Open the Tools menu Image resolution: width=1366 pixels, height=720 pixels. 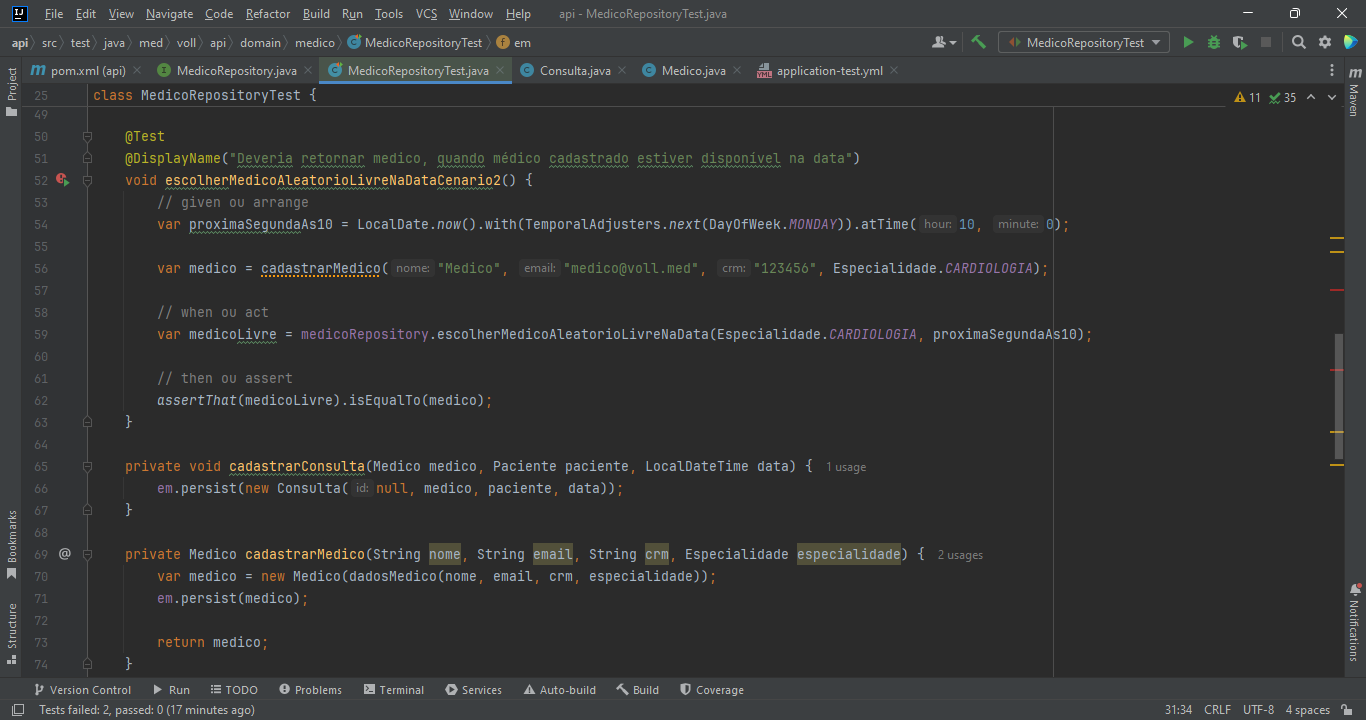[389, 14]
